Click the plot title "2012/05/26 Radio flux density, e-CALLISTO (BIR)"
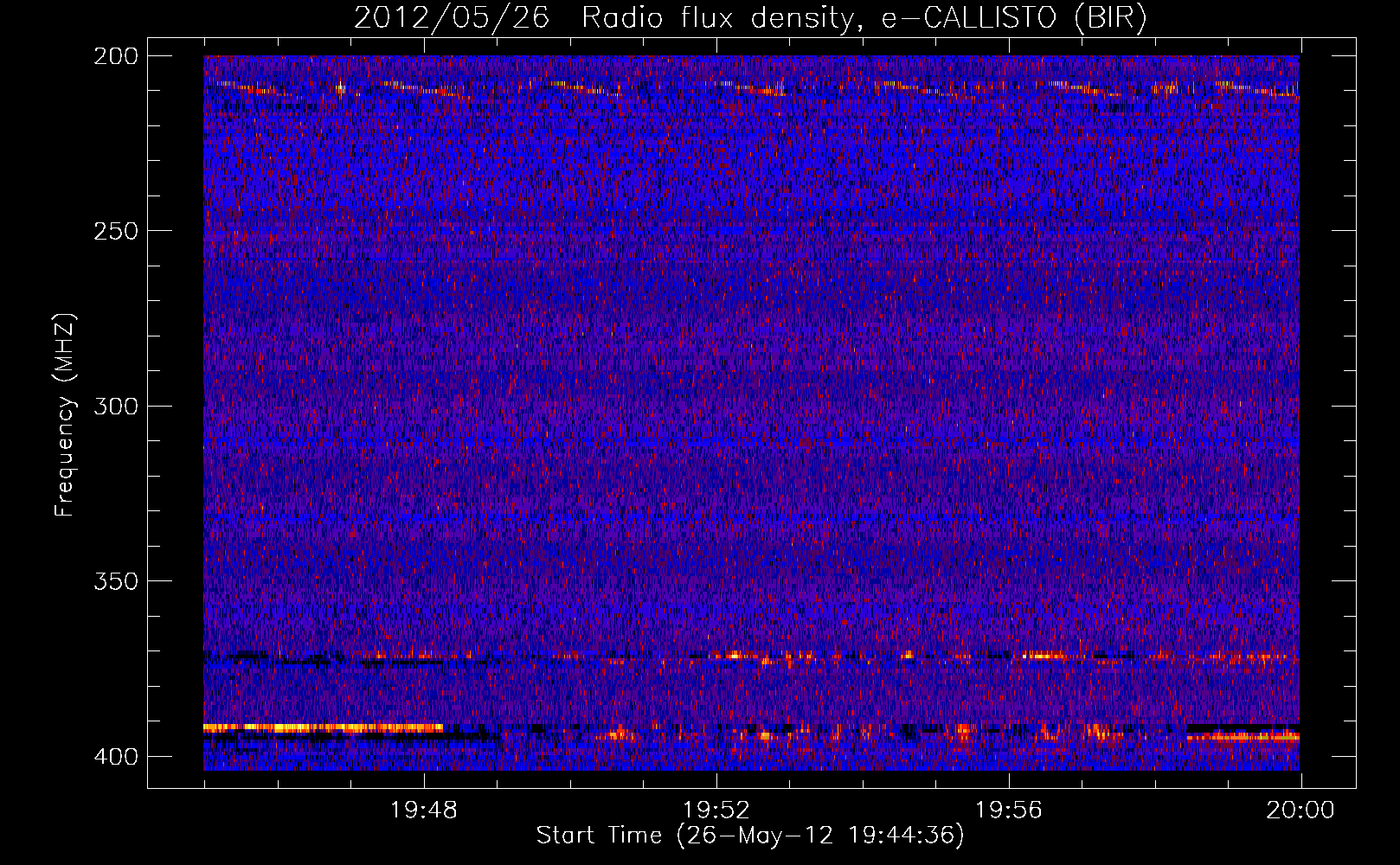 pos(750,18)
